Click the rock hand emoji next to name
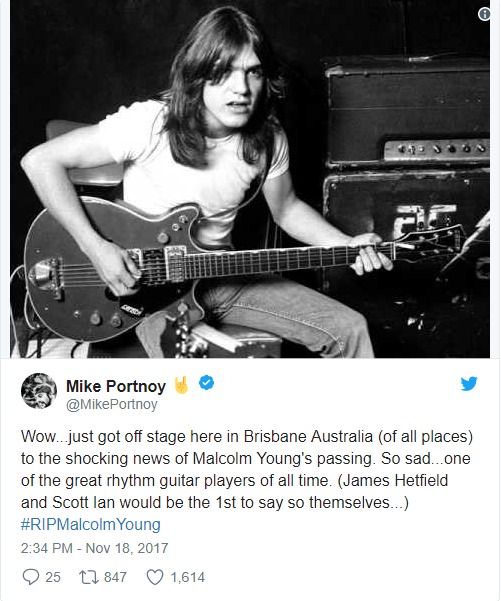The height and width of the screenshot is (601, 501). click(181, 385)
